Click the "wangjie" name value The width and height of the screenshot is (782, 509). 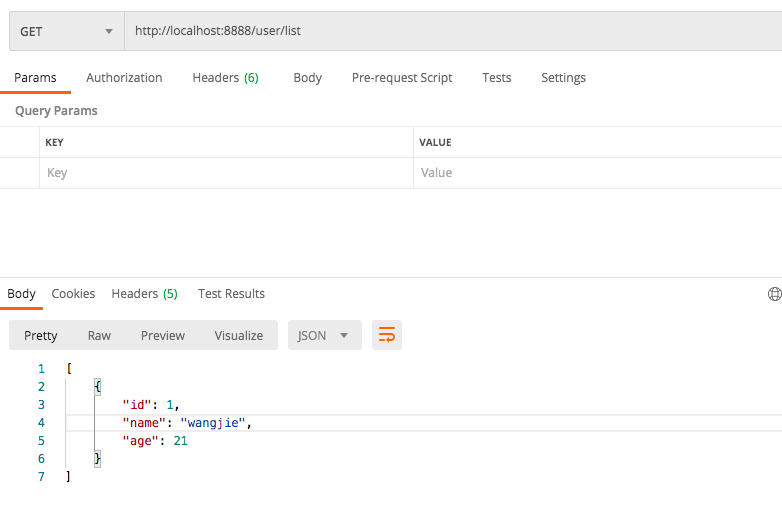213,423
